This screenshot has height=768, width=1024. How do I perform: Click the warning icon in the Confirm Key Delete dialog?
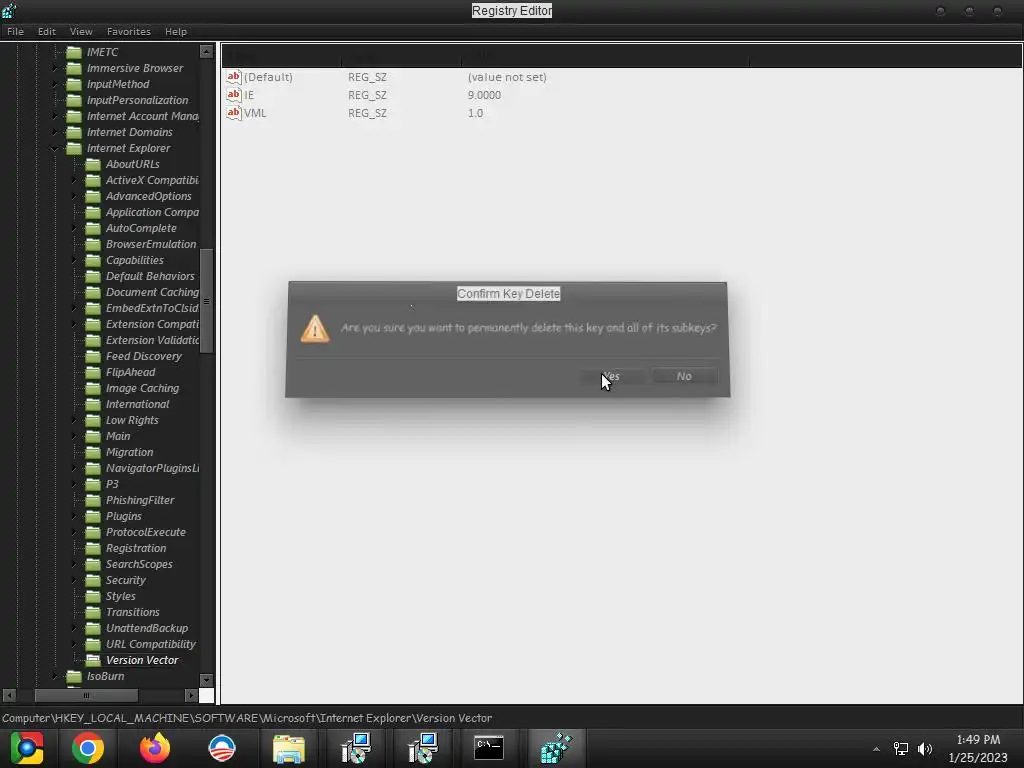[314, 328]
